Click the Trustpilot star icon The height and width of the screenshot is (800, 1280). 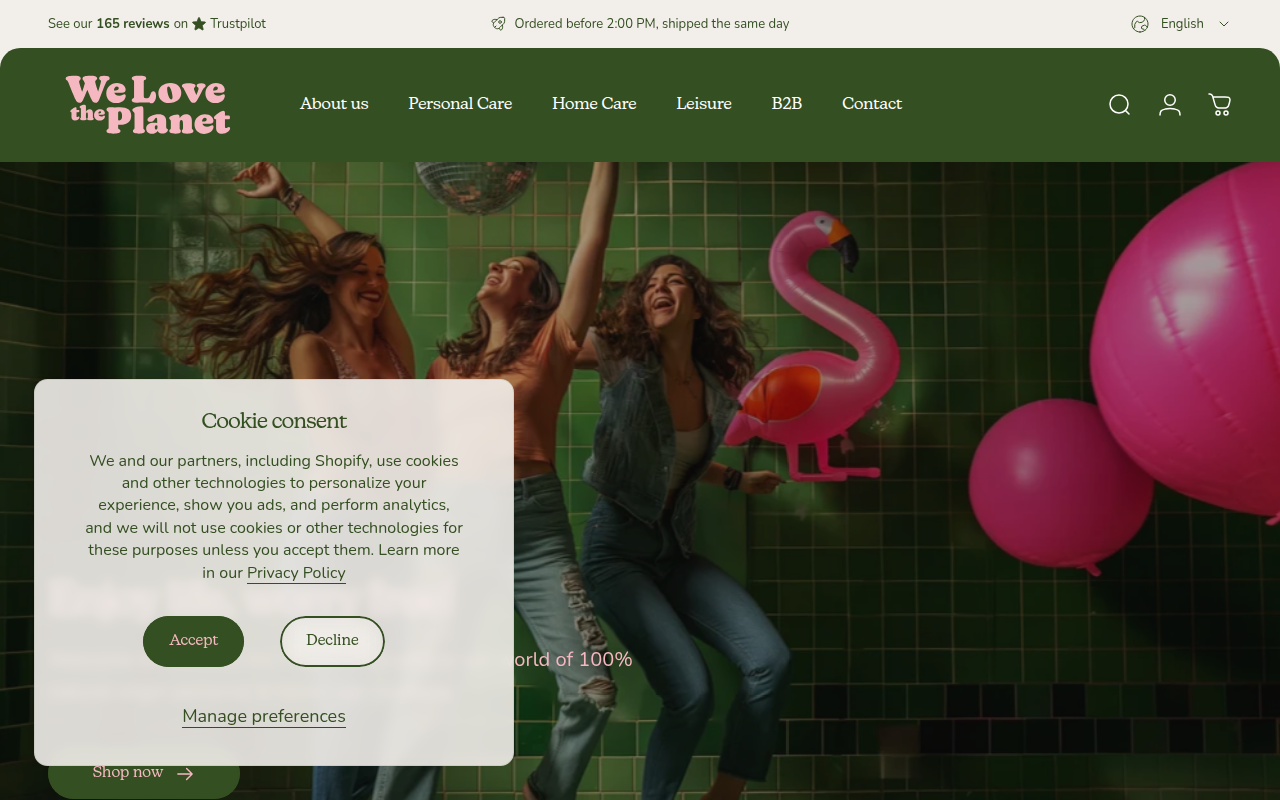(x=199, y=24)
